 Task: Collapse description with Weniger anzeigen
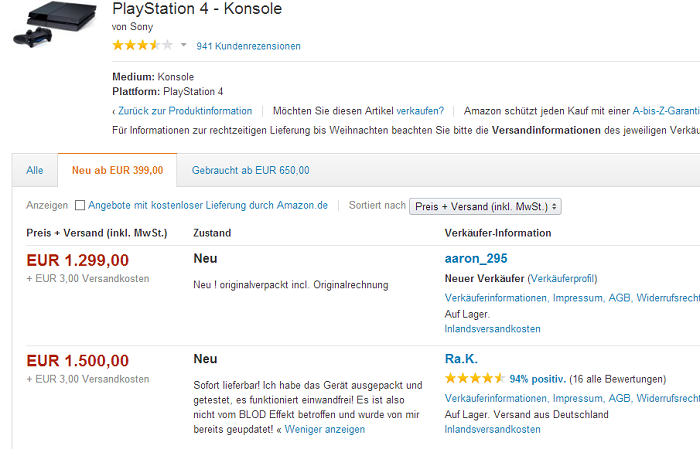tap(325, 429)
